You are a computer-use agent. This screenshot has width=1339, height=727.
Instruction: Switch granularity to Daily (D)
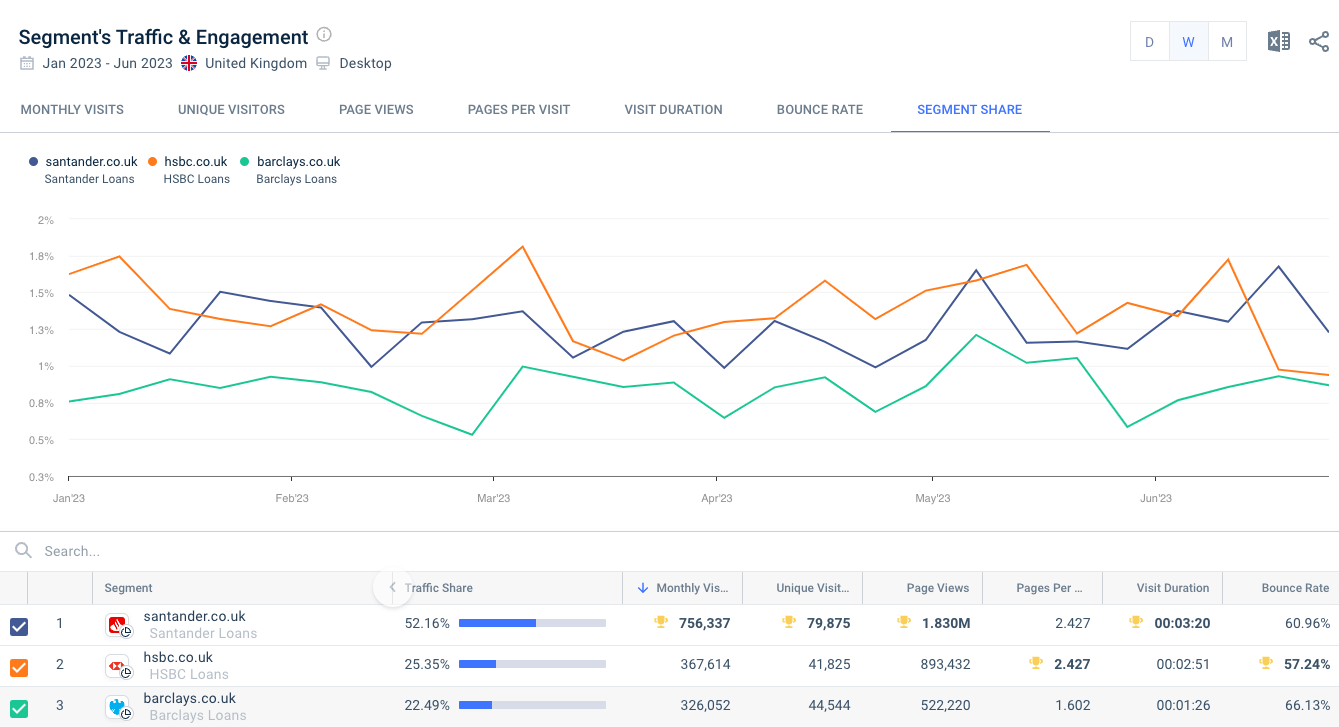click(1150, 42)
